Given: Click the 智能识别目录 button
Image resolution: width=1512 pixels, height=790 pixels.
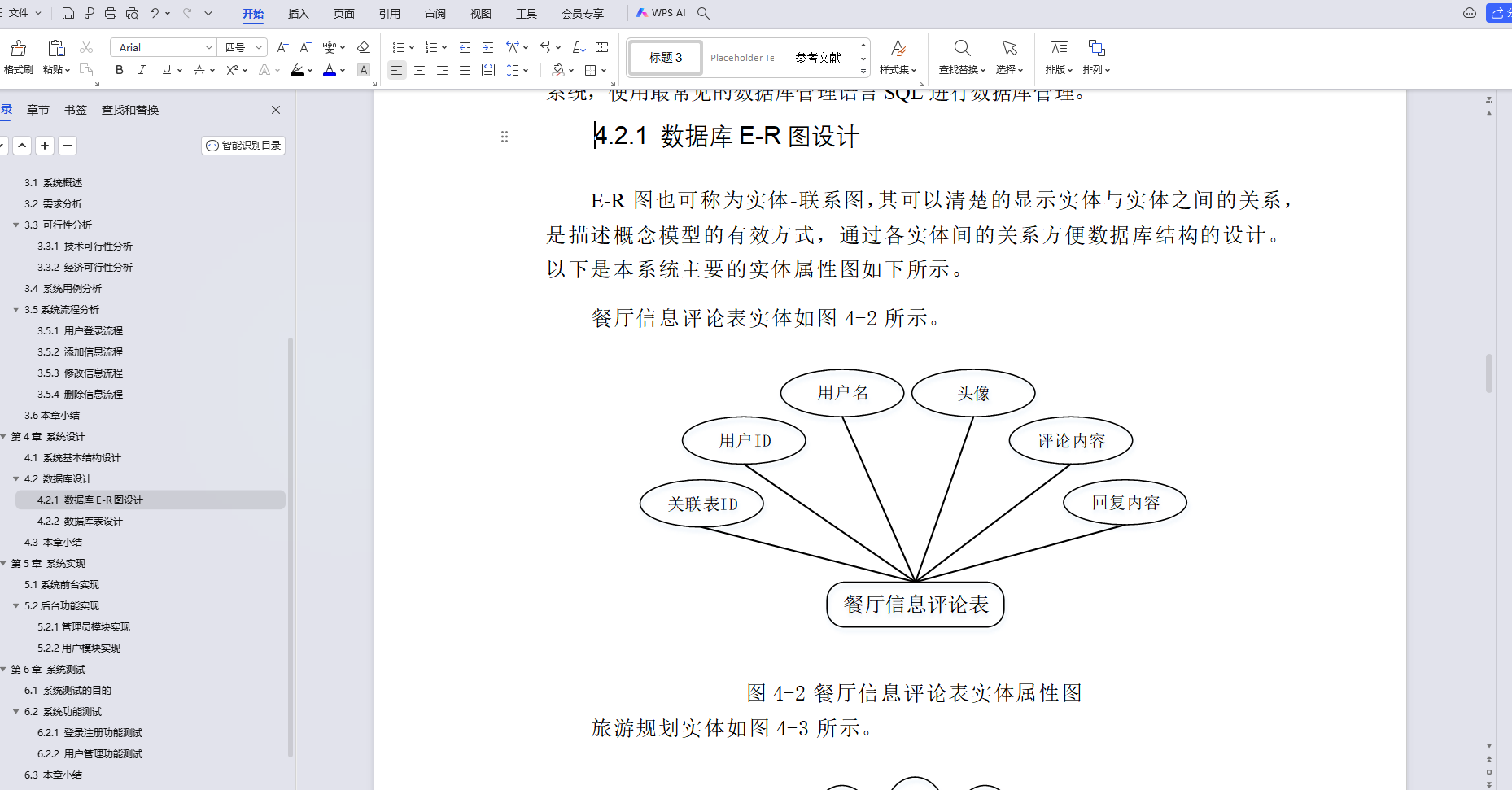Looking at the screenshot, I should coord(243,146).
